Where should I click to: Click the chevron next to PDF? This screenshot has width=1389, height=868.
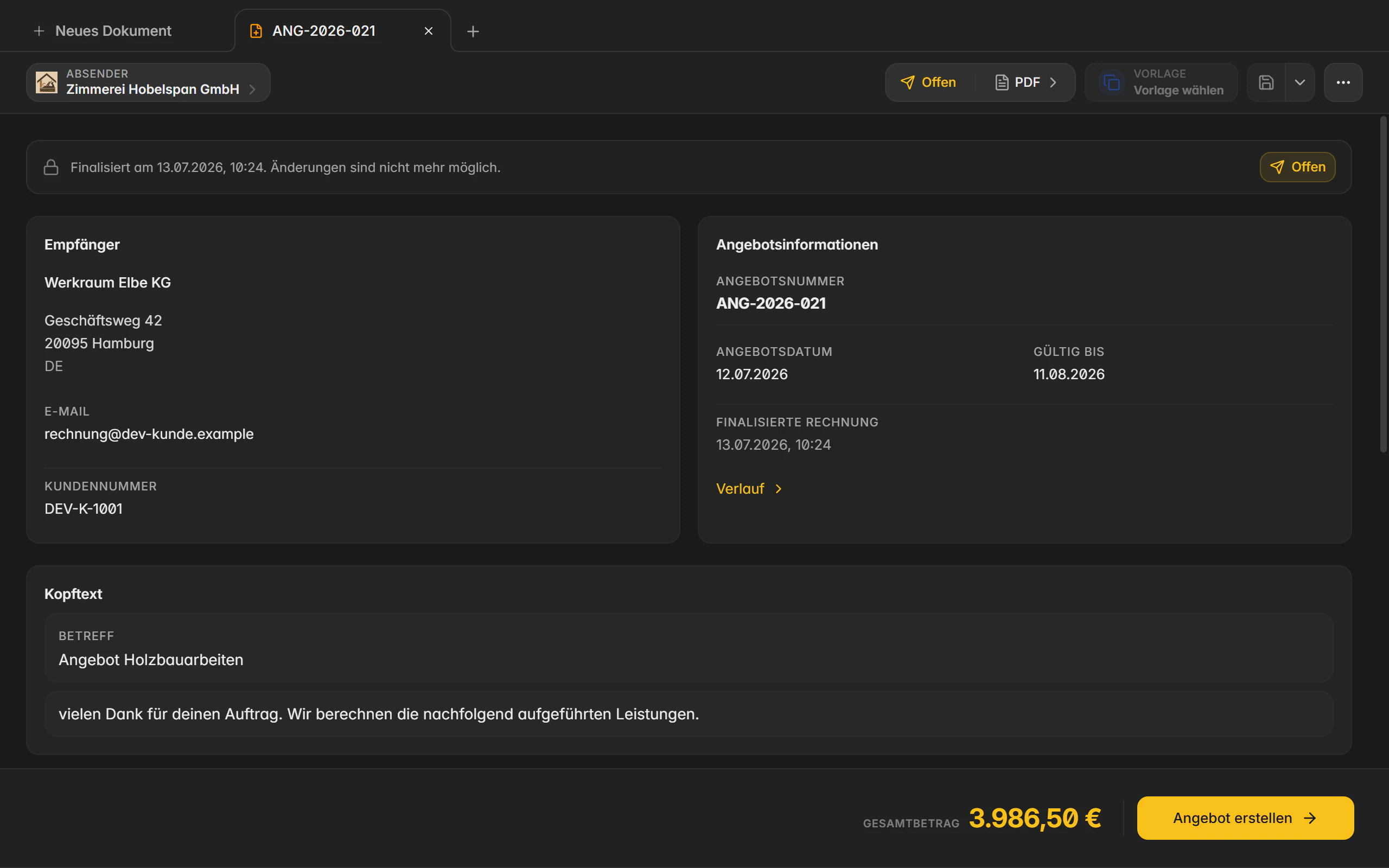[1053, 82]
